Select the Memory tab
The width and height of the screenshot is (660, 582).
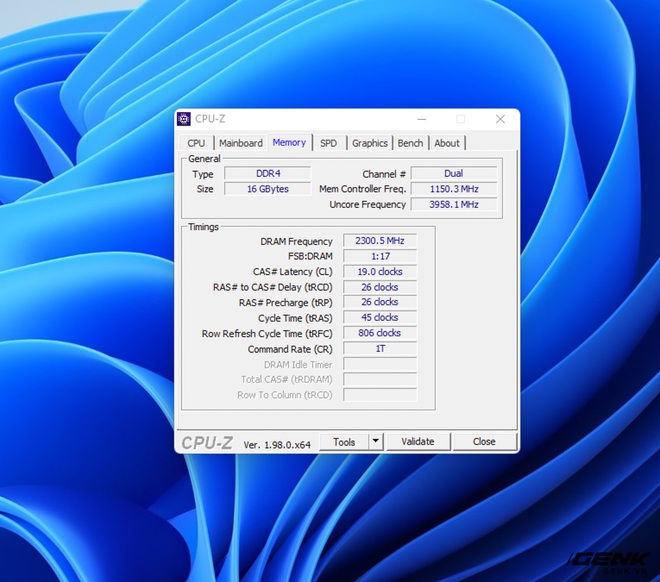(x=289, y=142)
